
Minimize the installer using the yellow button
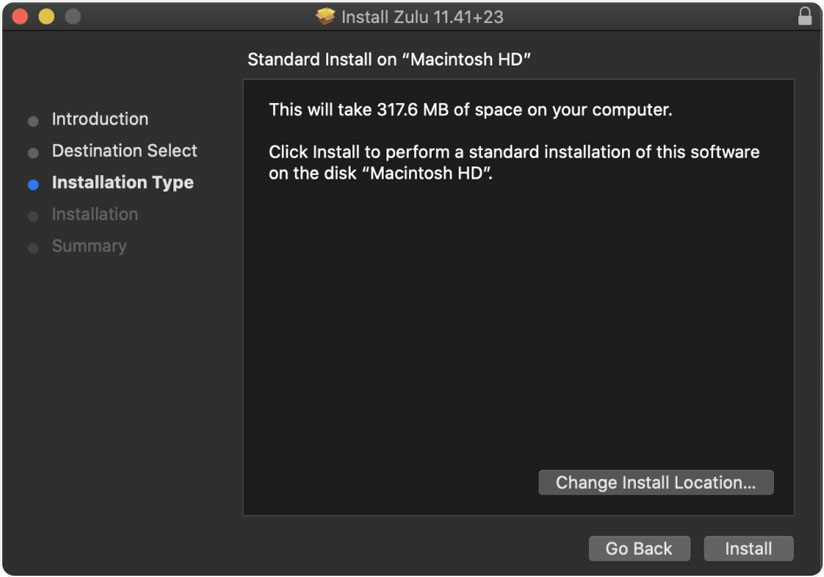tap(46, 17)
